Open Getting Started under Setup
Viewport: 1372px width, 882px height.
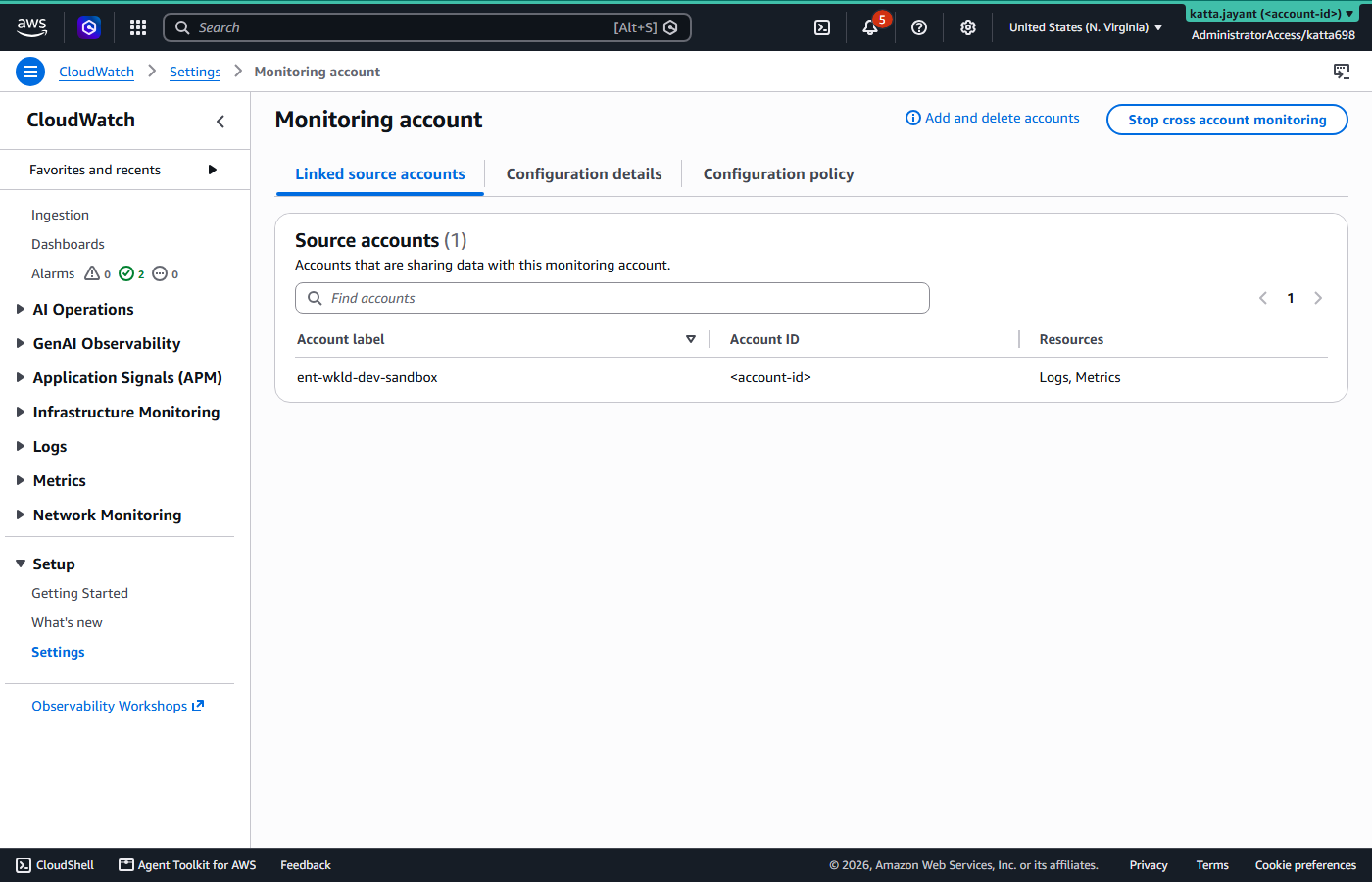[x=79, y=593]
